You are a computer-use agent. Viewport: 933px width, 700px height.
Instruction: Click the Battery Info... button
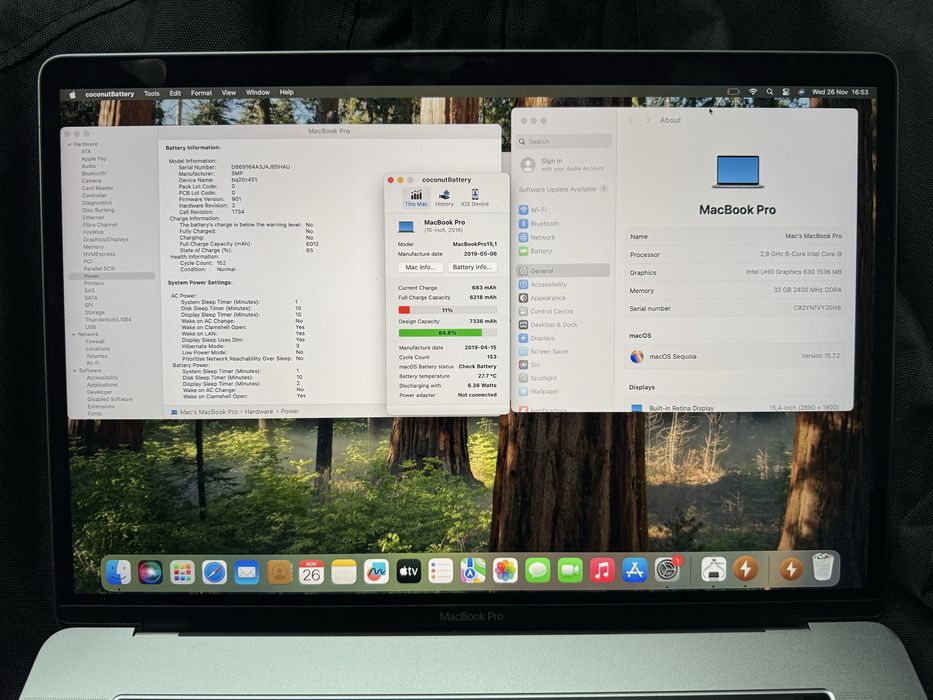pos(472,267)
